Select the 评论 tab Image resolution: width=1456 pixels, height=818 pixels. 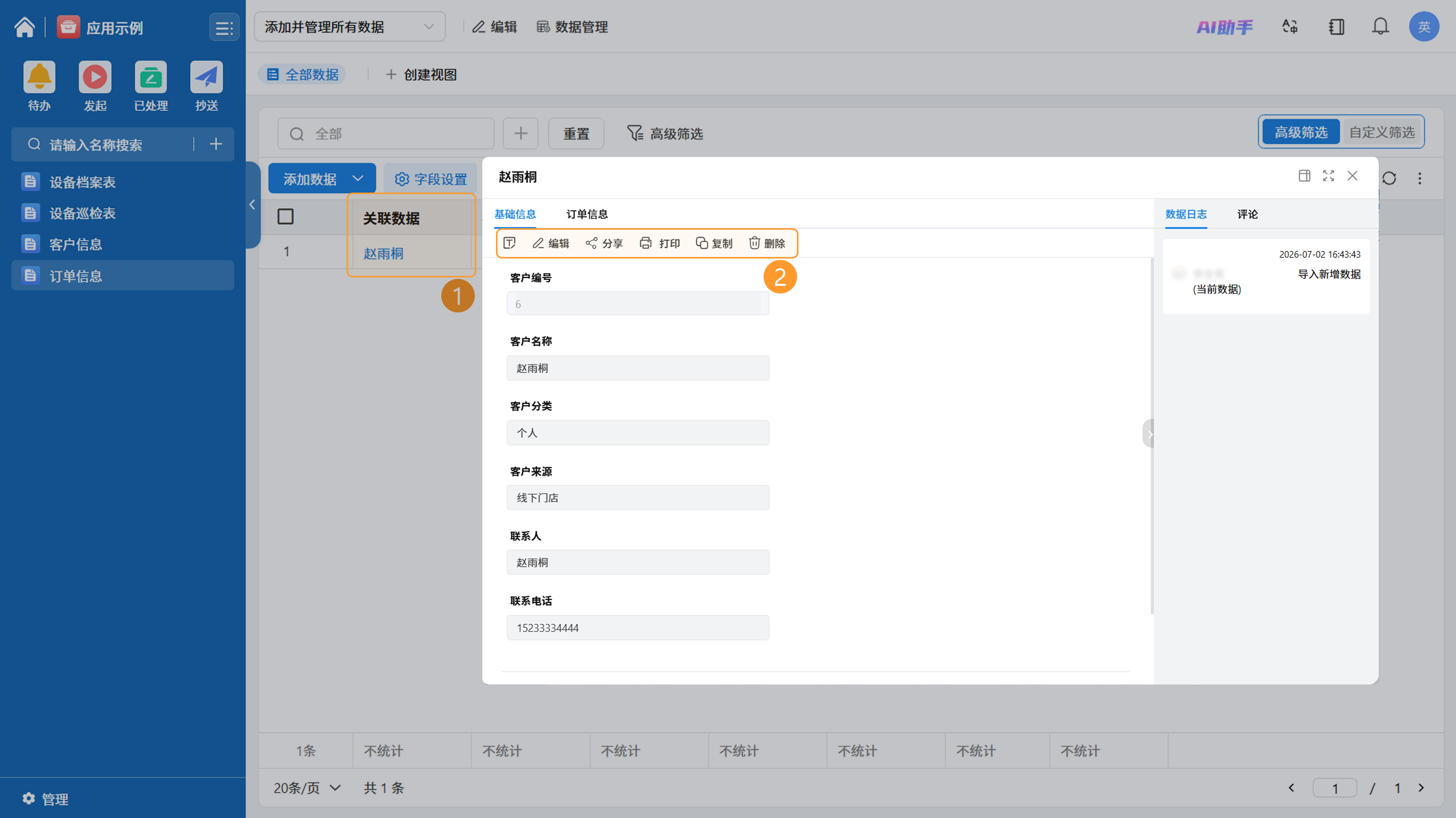point(1247,214)
